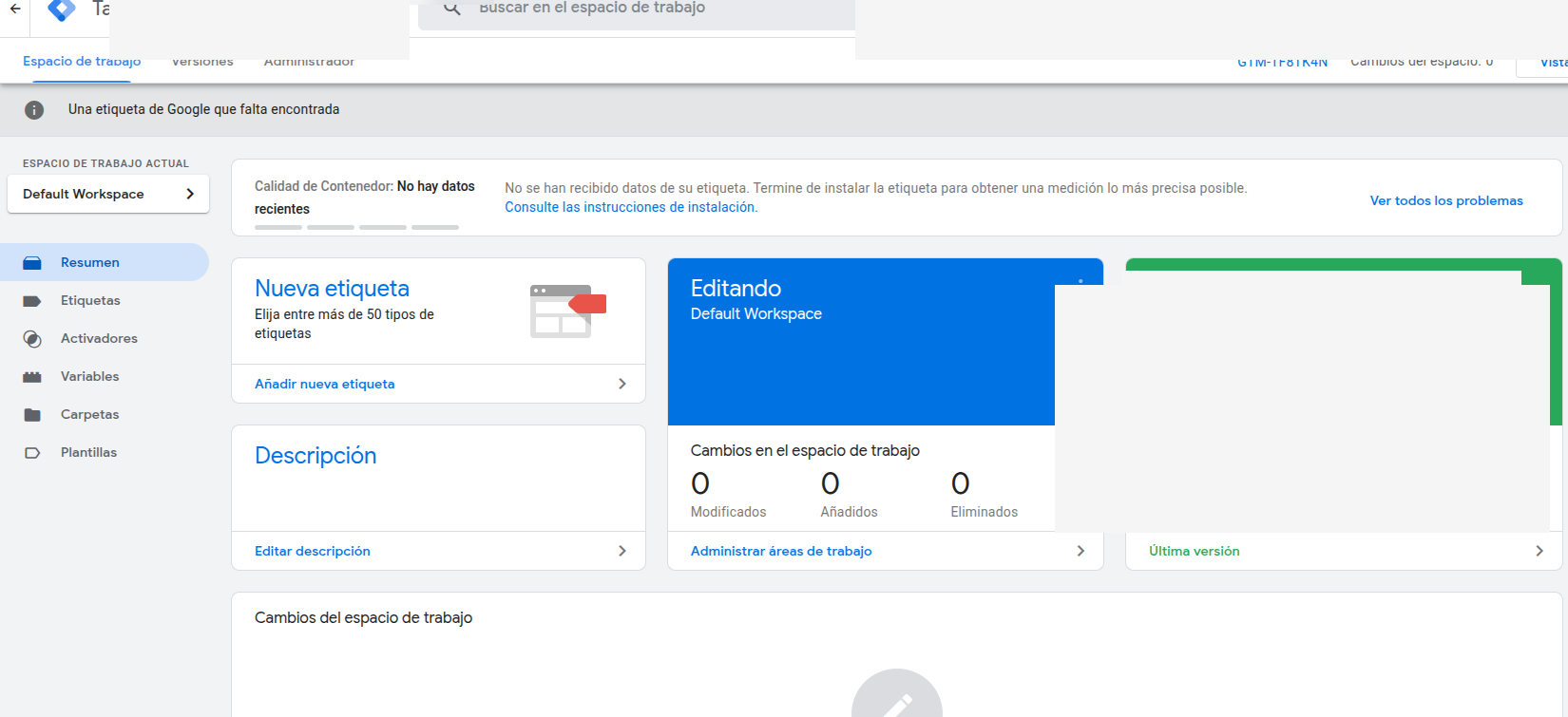Click the container quality progress bars
Viewport: 1568px width, 717px height.
pos(356,227)
